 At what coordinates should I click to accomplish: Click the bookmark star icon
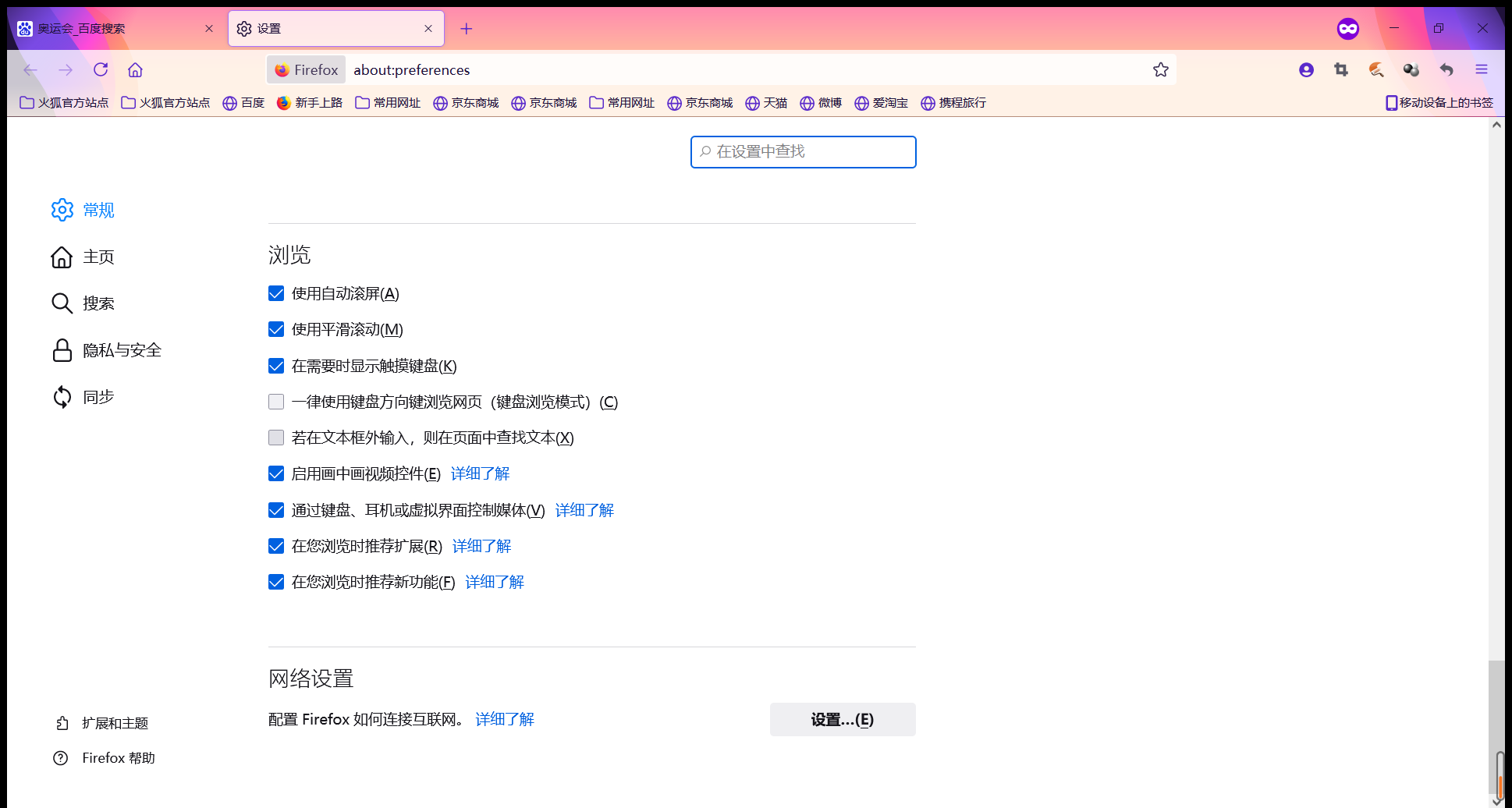point(1160,69)
